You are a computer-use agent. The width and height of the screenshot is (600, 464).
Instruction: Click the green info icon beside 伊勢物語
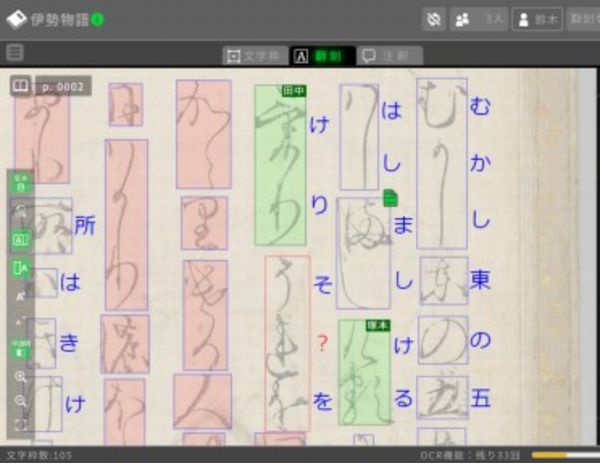pos(98,19)
